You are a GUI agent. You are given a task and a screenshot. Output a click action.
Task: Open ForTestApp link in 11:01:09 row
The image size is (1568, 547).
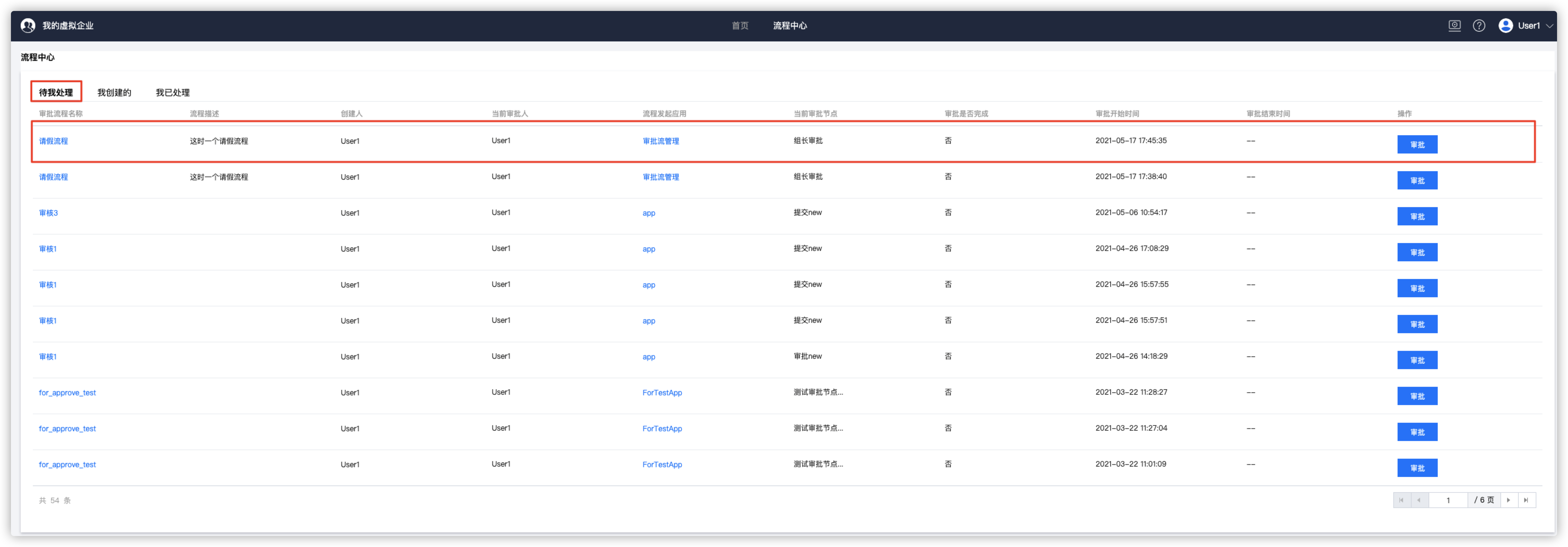[x=662, y=464]
